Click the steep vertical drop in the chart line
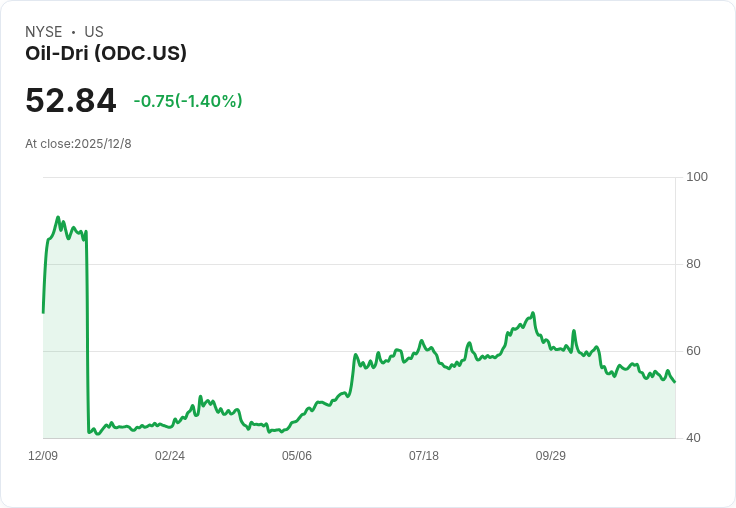The image size is (736, 508). [x=88, y=330]
